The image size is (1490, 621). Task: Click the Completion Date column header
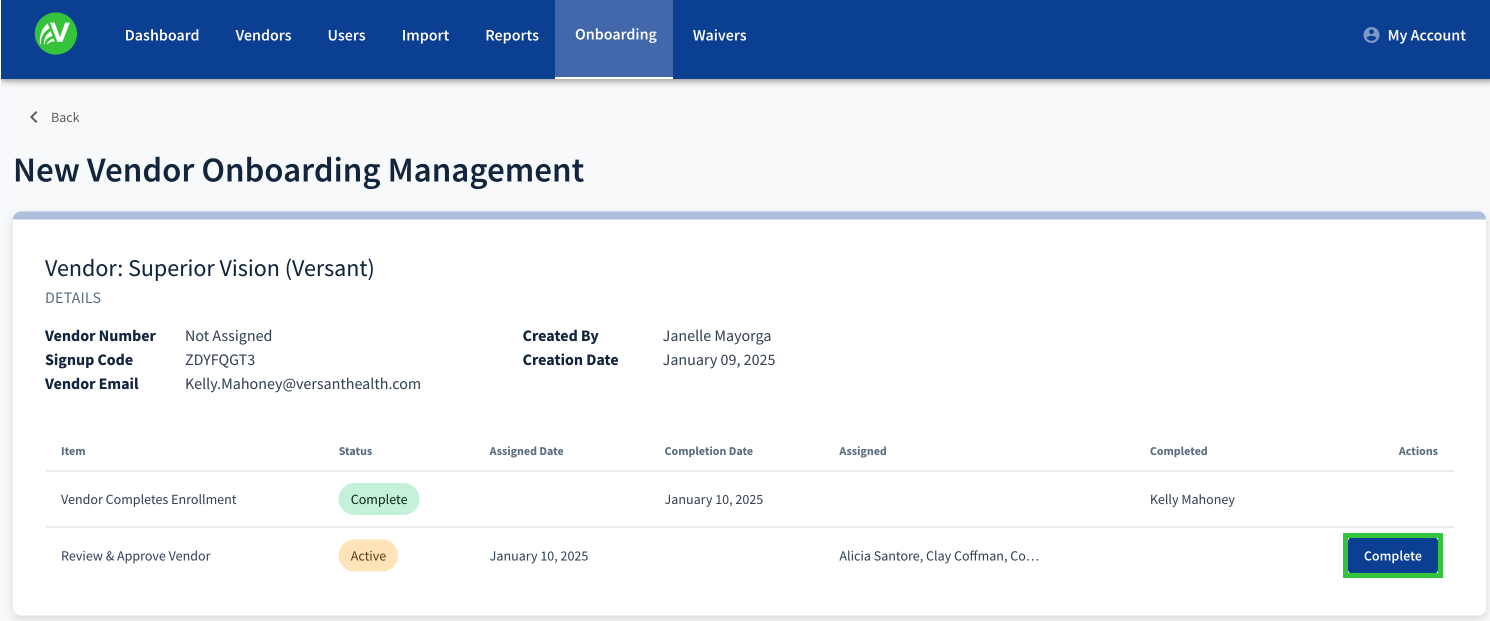coord(708,451)
